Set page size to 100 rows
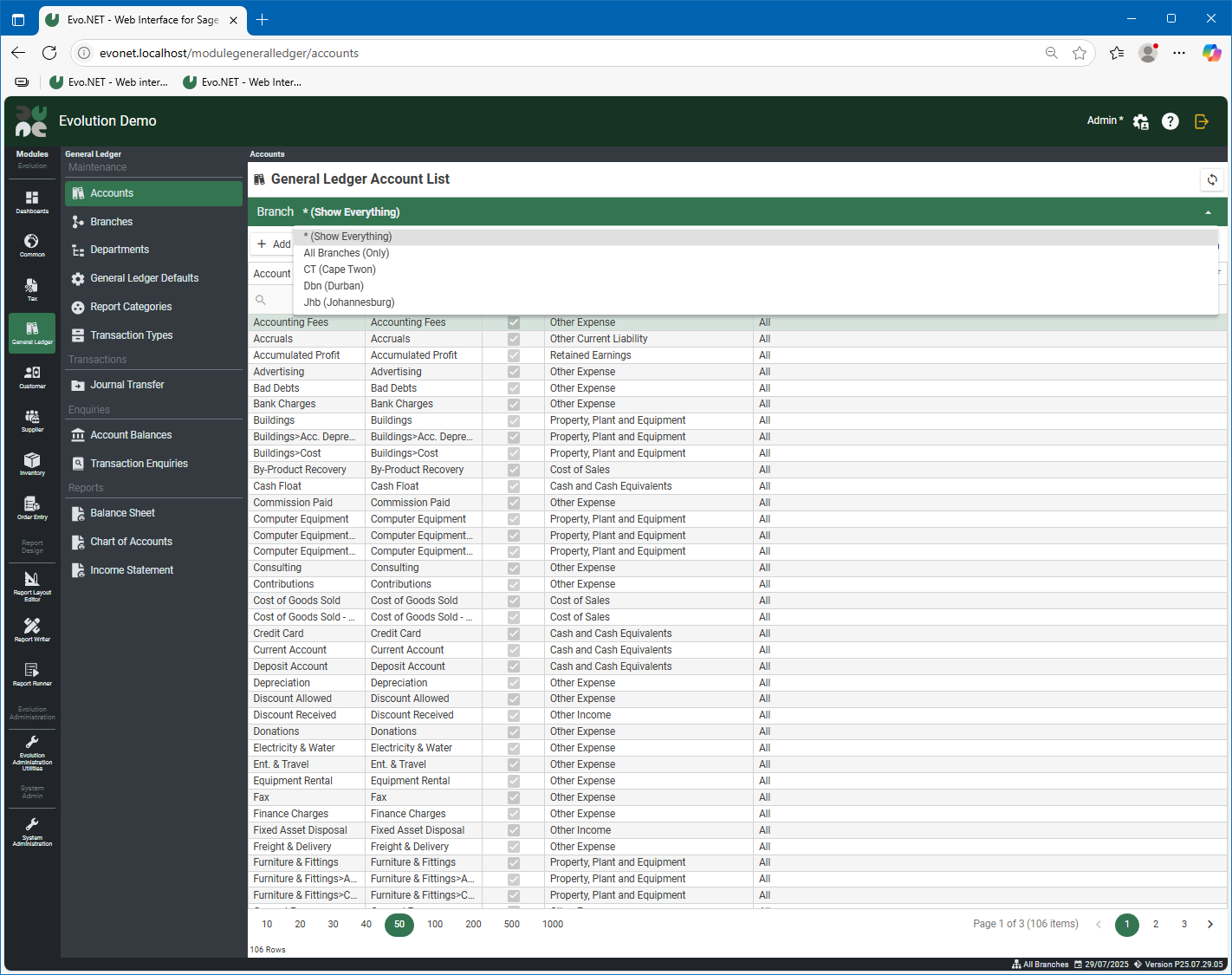Image resolution: width=1232 pixels, height=975 pixels. tap(435, 925)
